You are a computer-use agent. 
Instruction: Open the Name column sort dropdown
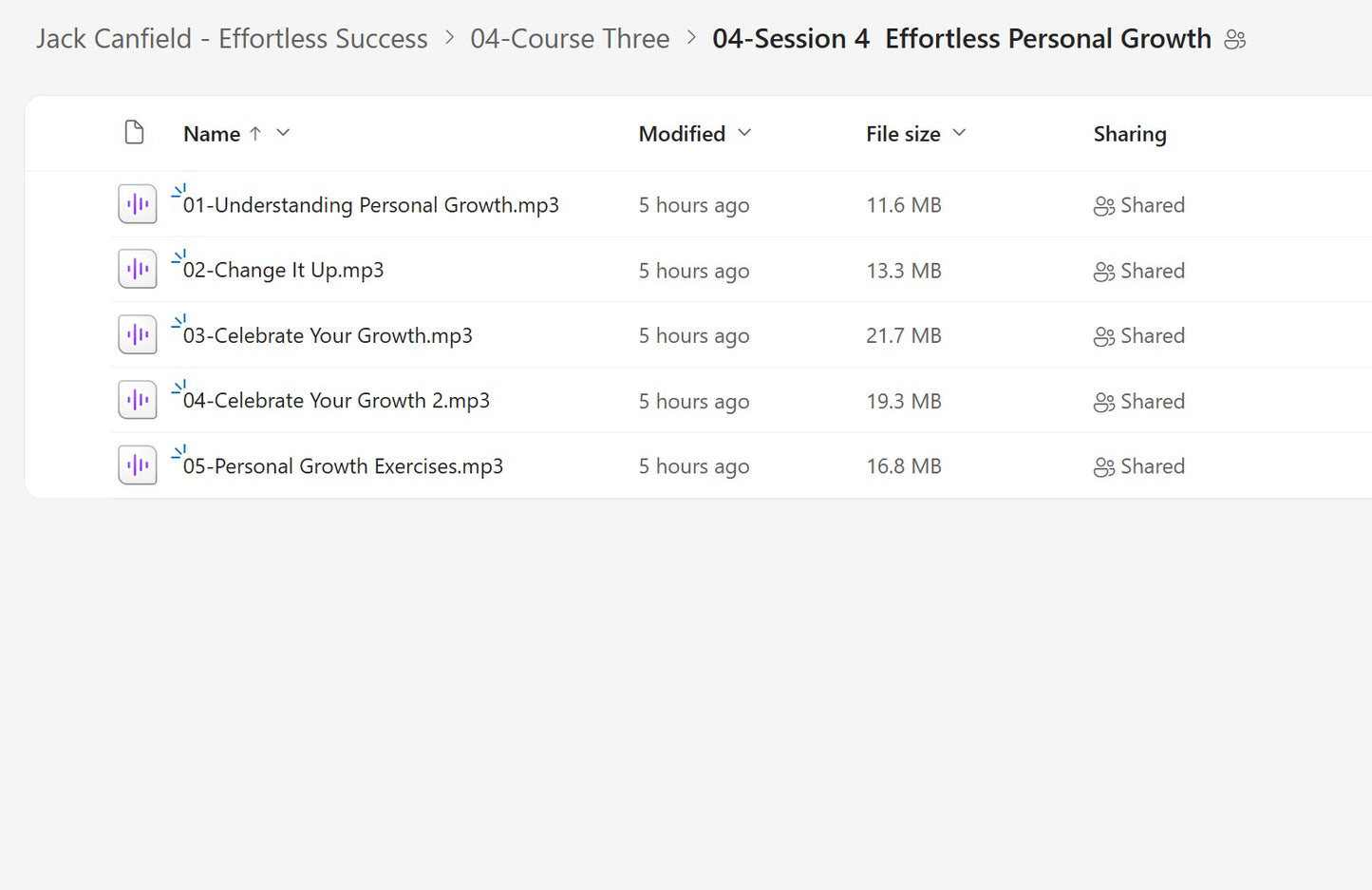[x=283, y=133]
